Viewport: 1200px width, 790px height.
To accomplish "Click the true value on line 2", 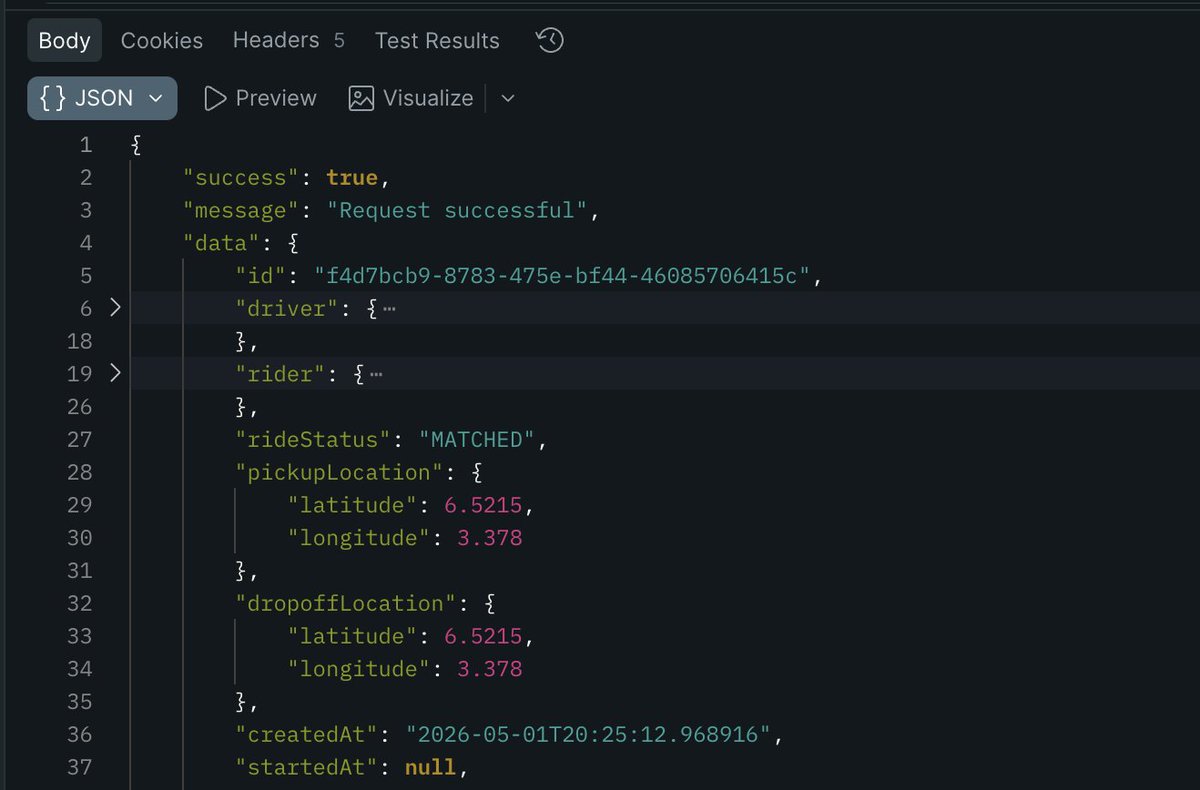I will click(x=352, y=178).
